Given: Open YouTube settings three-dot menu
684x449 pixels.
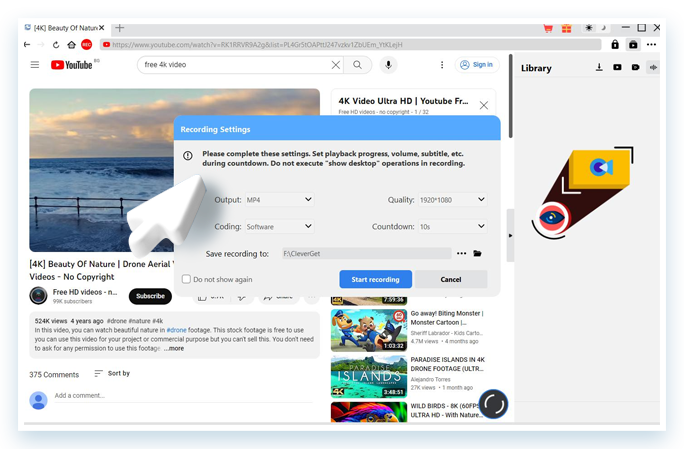Looking at the screenshot, I should [442, 65].
